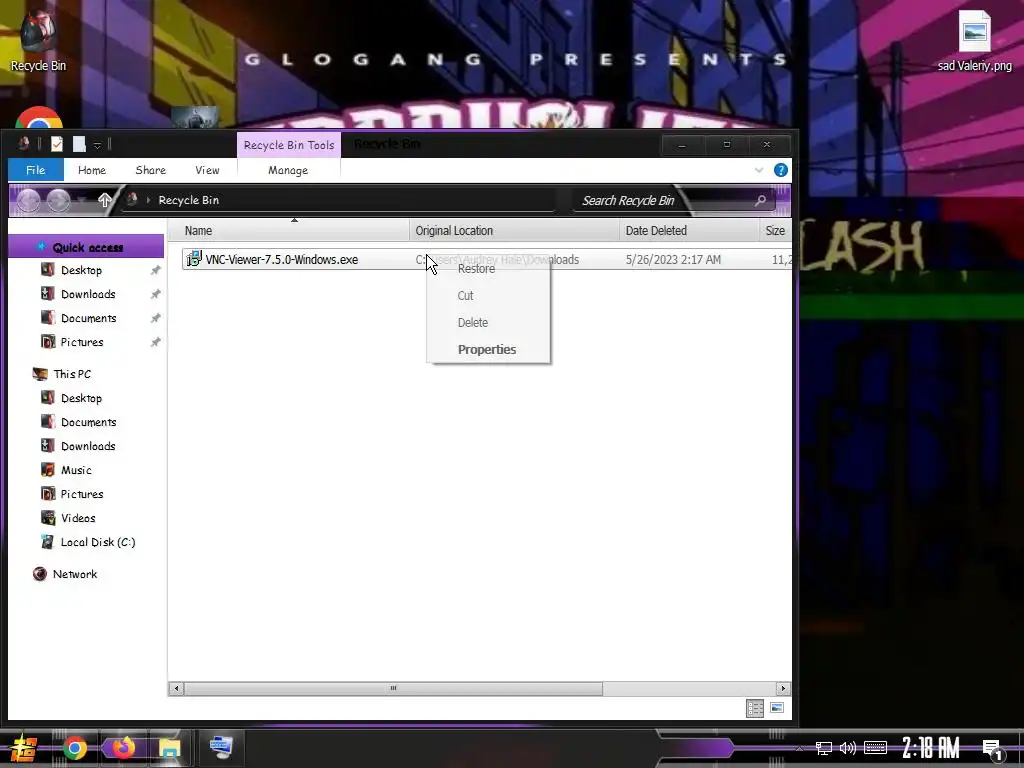Open the Customize Quick Access Toolbar dropdown

tap(97, 145)
